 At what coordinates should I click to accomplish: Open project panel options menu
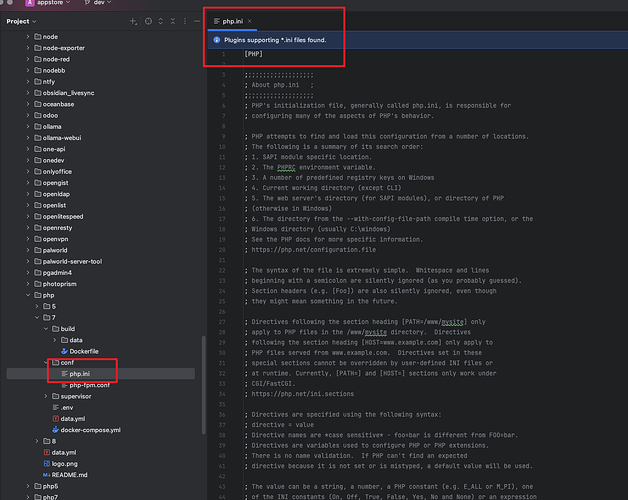185,21
